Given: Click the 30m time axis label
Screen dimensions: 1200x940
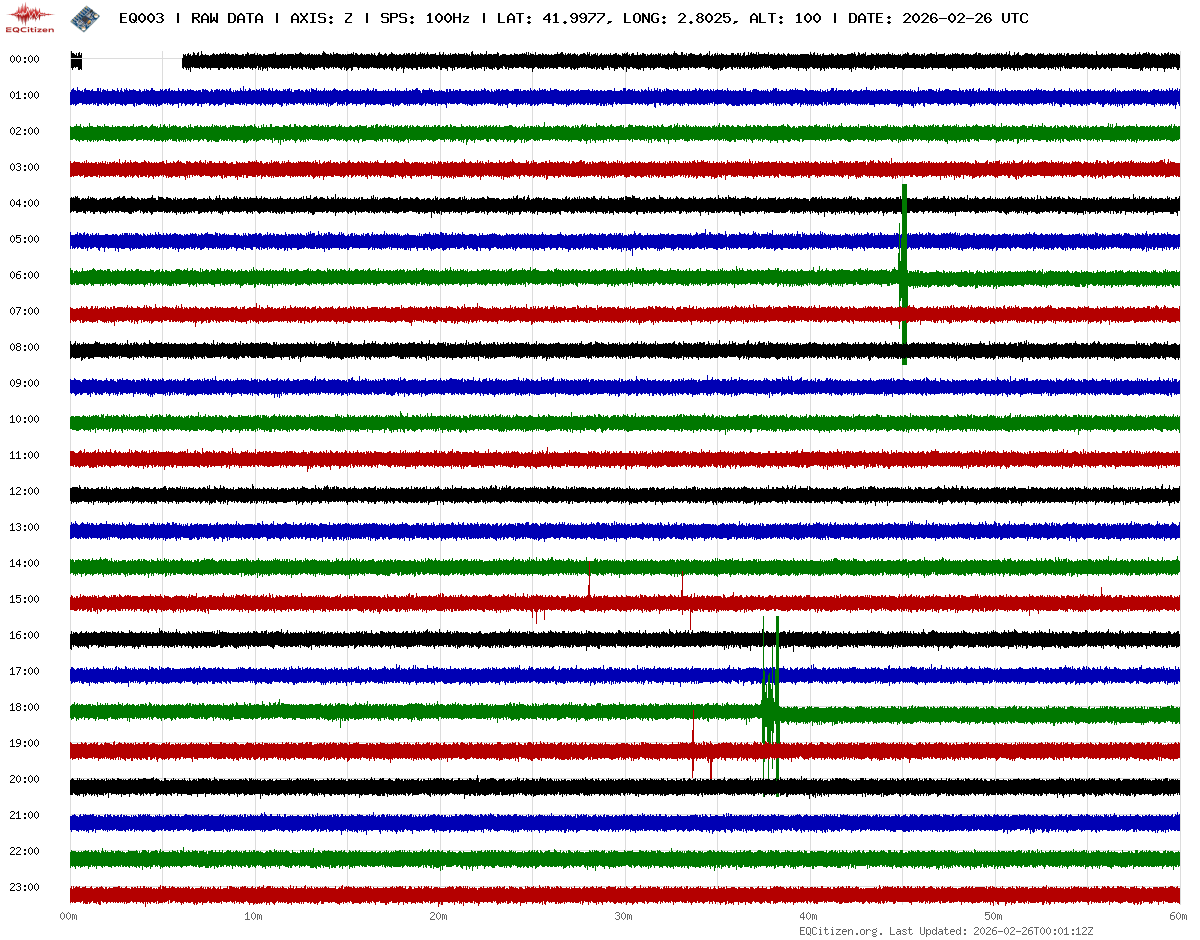Looking at the screenshot, I should click(624, 916).
